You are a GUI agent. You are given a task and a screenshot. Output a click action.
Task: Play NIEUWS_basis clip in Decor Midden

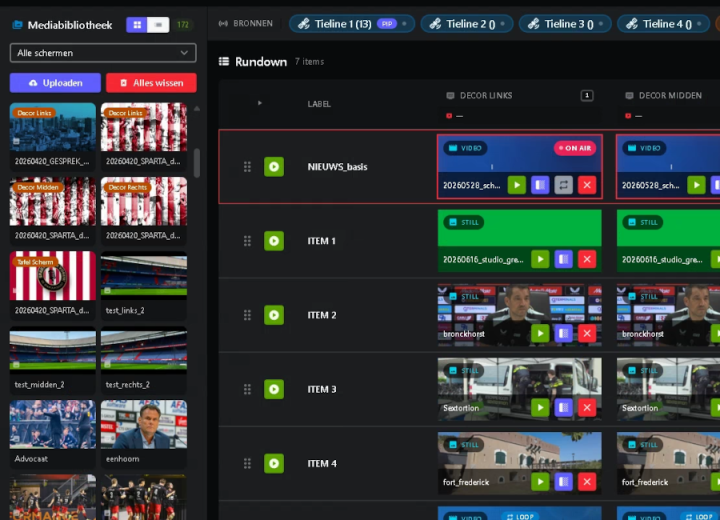pyautogui.click(x=696, y=185)
